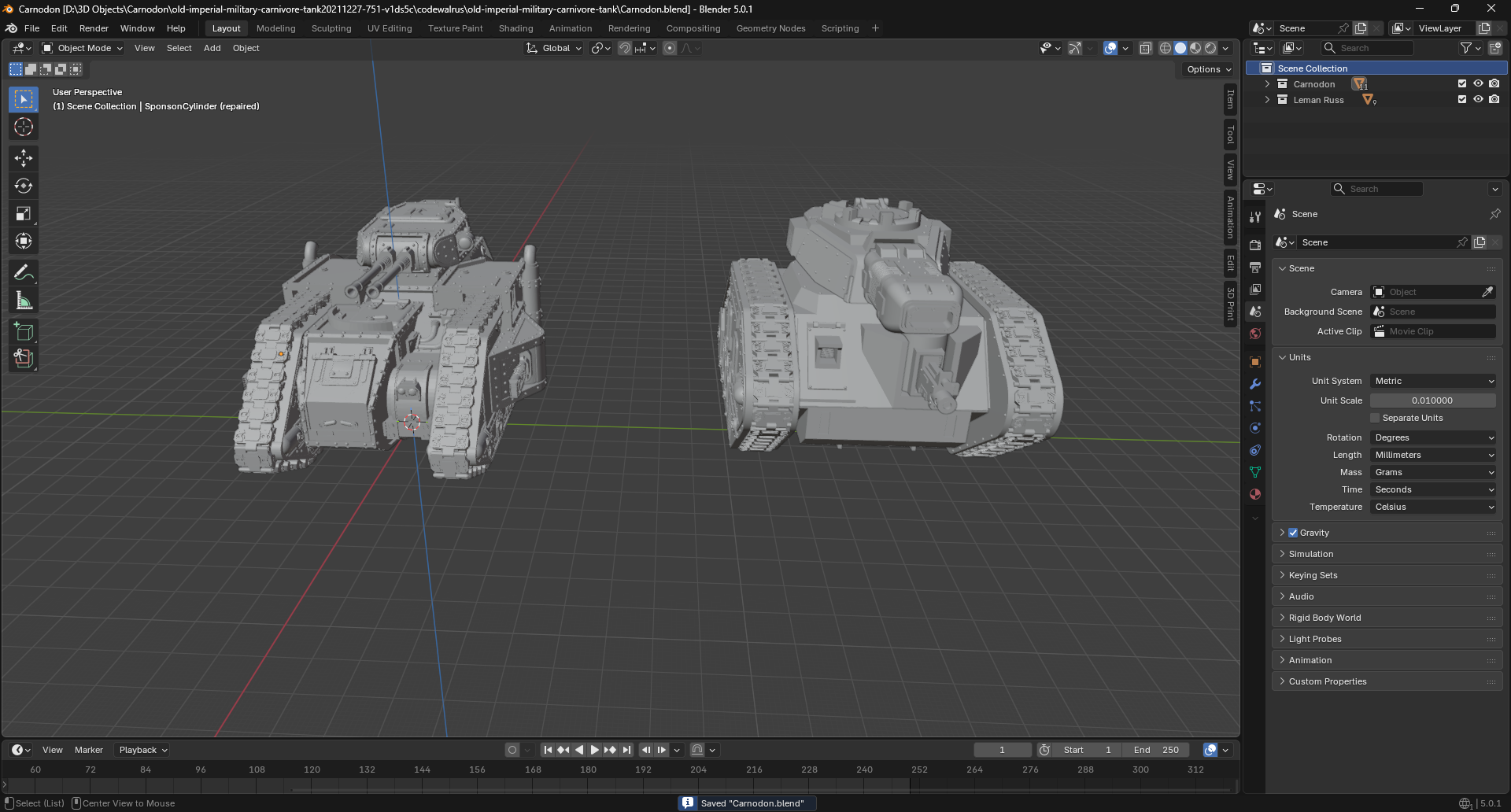Open the Object Mode dropdown
The width and height of the screenshot is (1511, 812).
(83, 48)
